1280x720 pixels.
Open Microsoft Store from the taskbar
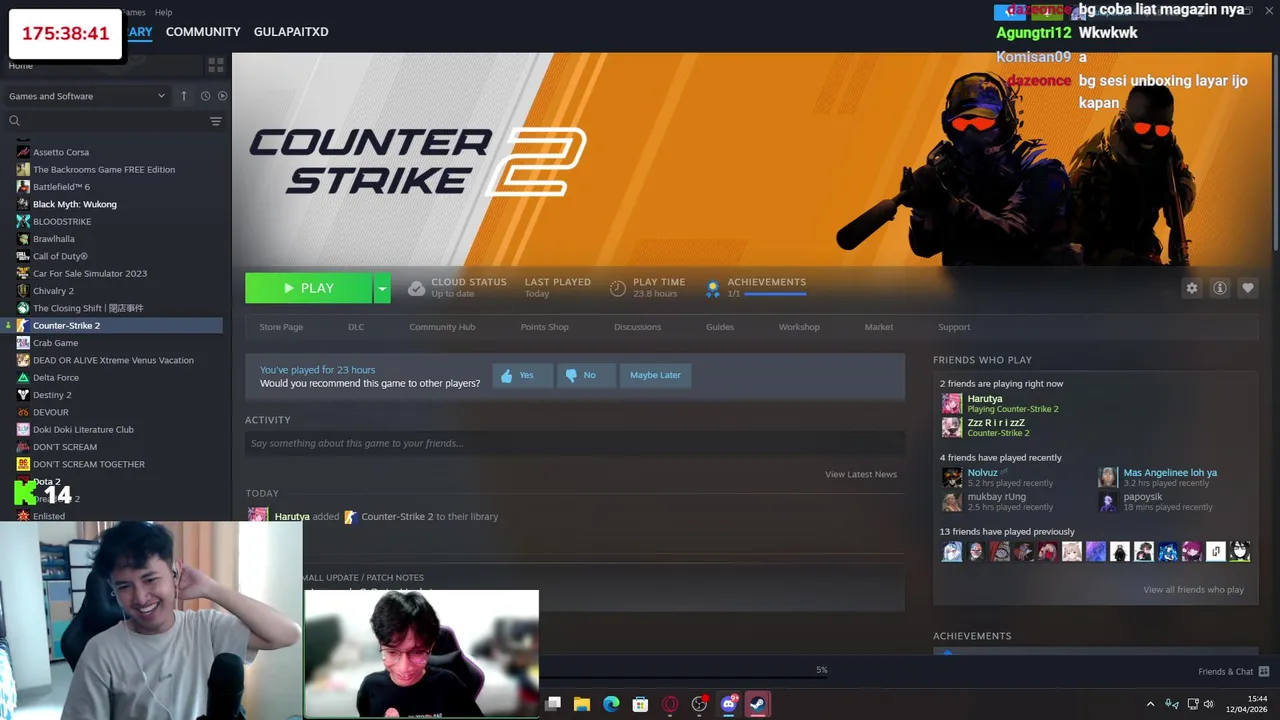pos(641,704)
